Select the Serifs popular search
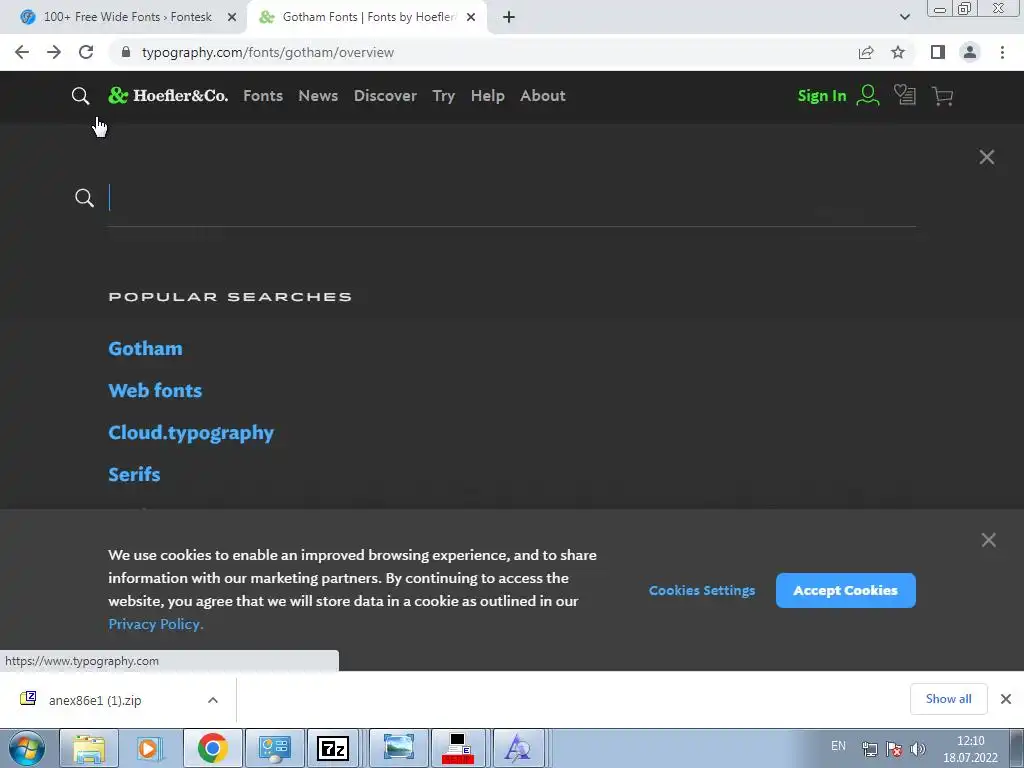1024x768 pixels. click(135, 474)
